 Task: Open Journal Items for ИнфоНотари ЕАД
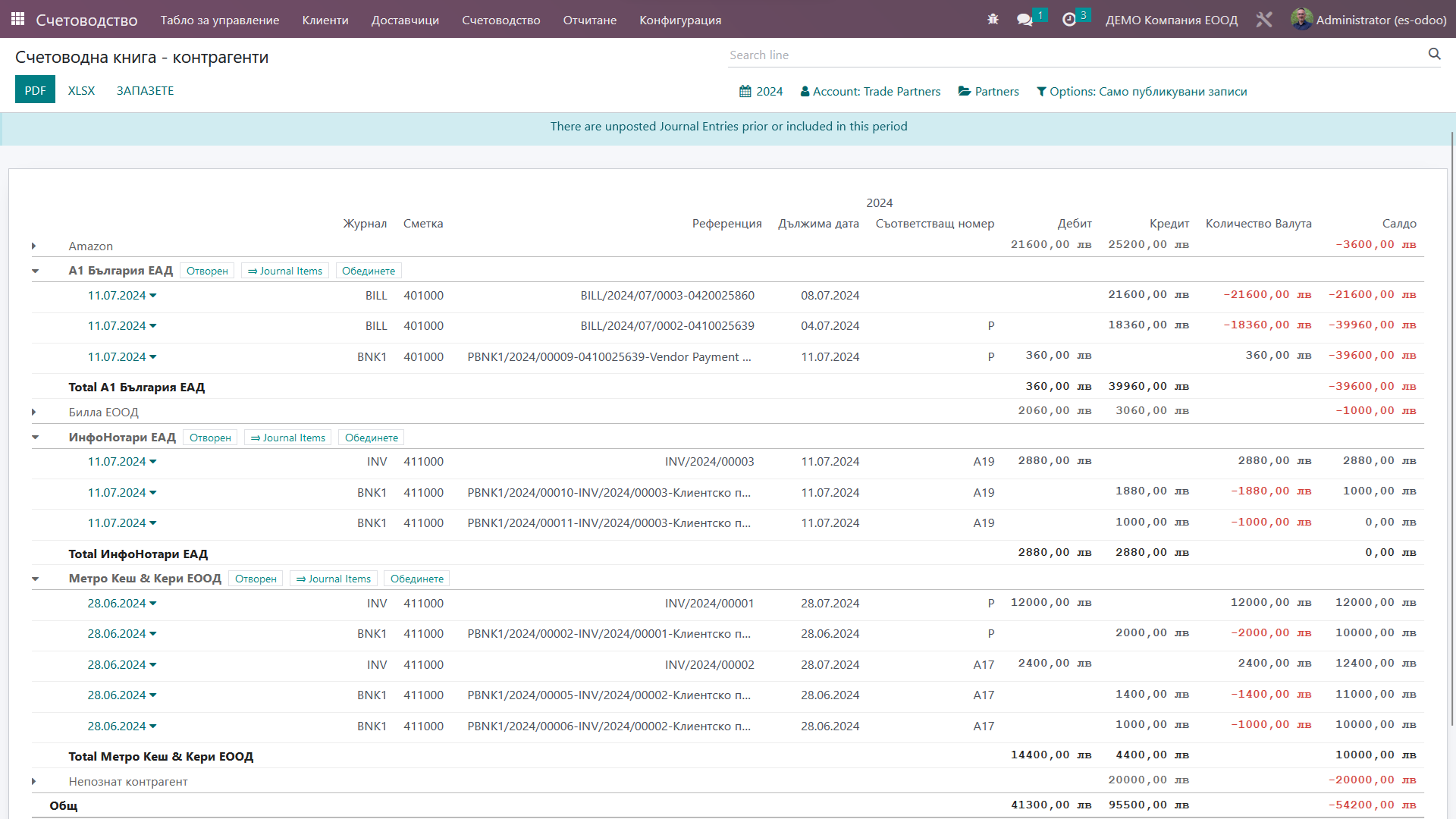point(287,438)
